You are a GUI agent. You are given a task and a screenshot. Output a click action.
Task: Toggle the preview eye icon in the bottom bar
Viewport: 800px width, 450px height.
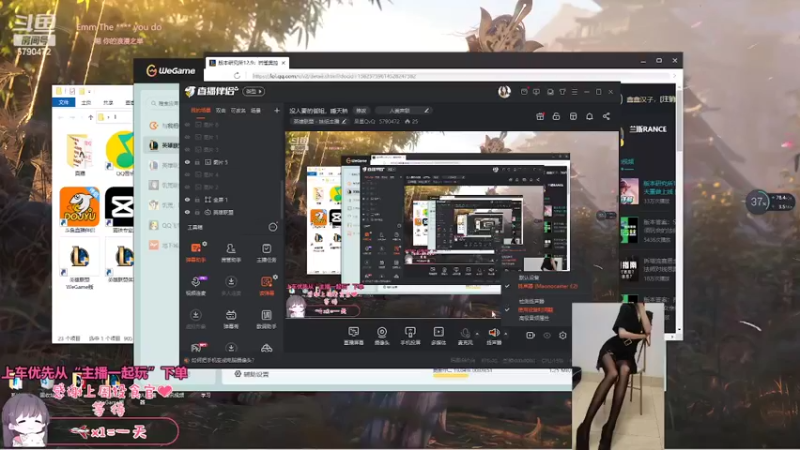point(547,335)
